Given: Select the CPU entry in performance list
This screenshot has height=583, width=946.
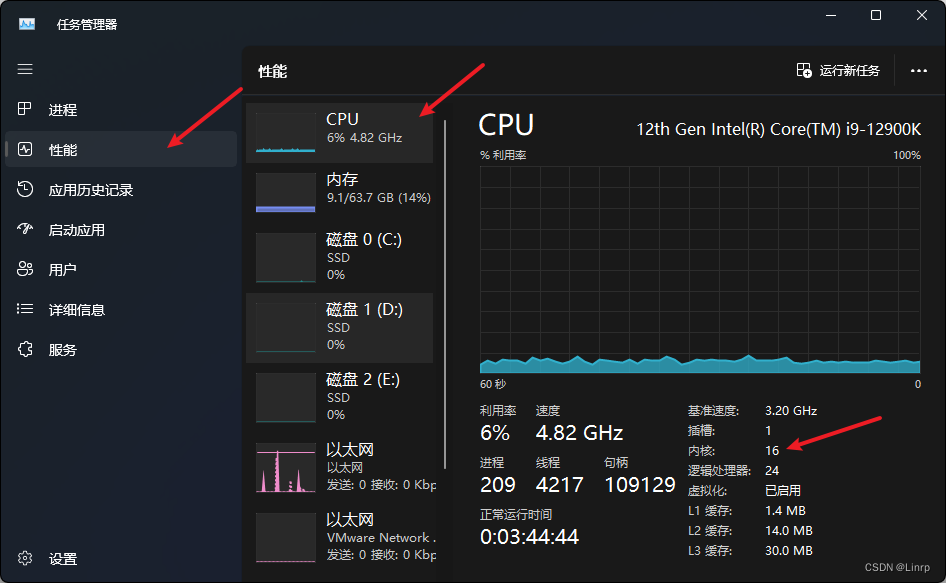Looking at the screenshot, I should coord(340,131).
